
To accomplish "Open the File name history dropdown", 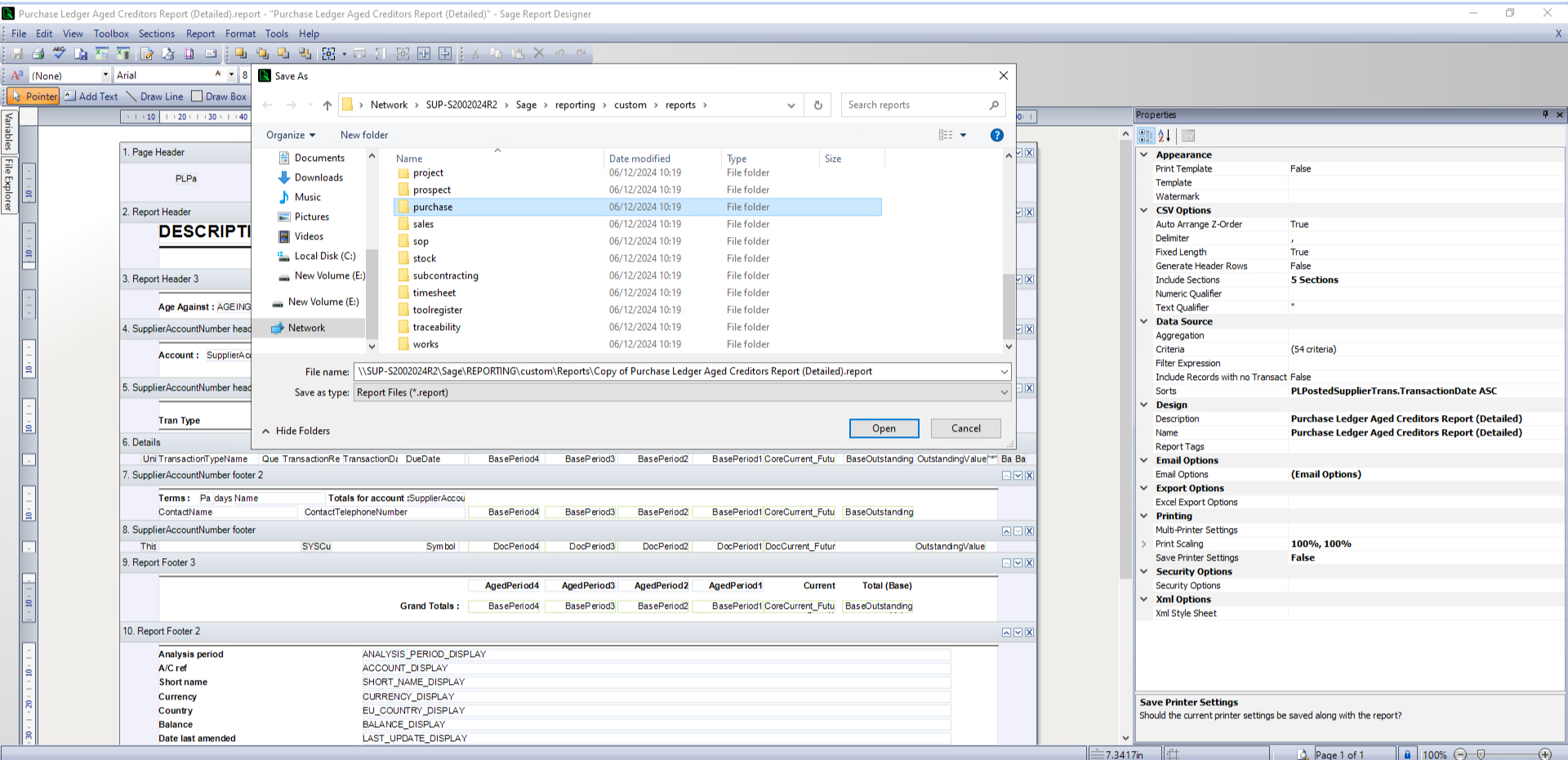I will pyautogui.click(x=1004, y=371).
